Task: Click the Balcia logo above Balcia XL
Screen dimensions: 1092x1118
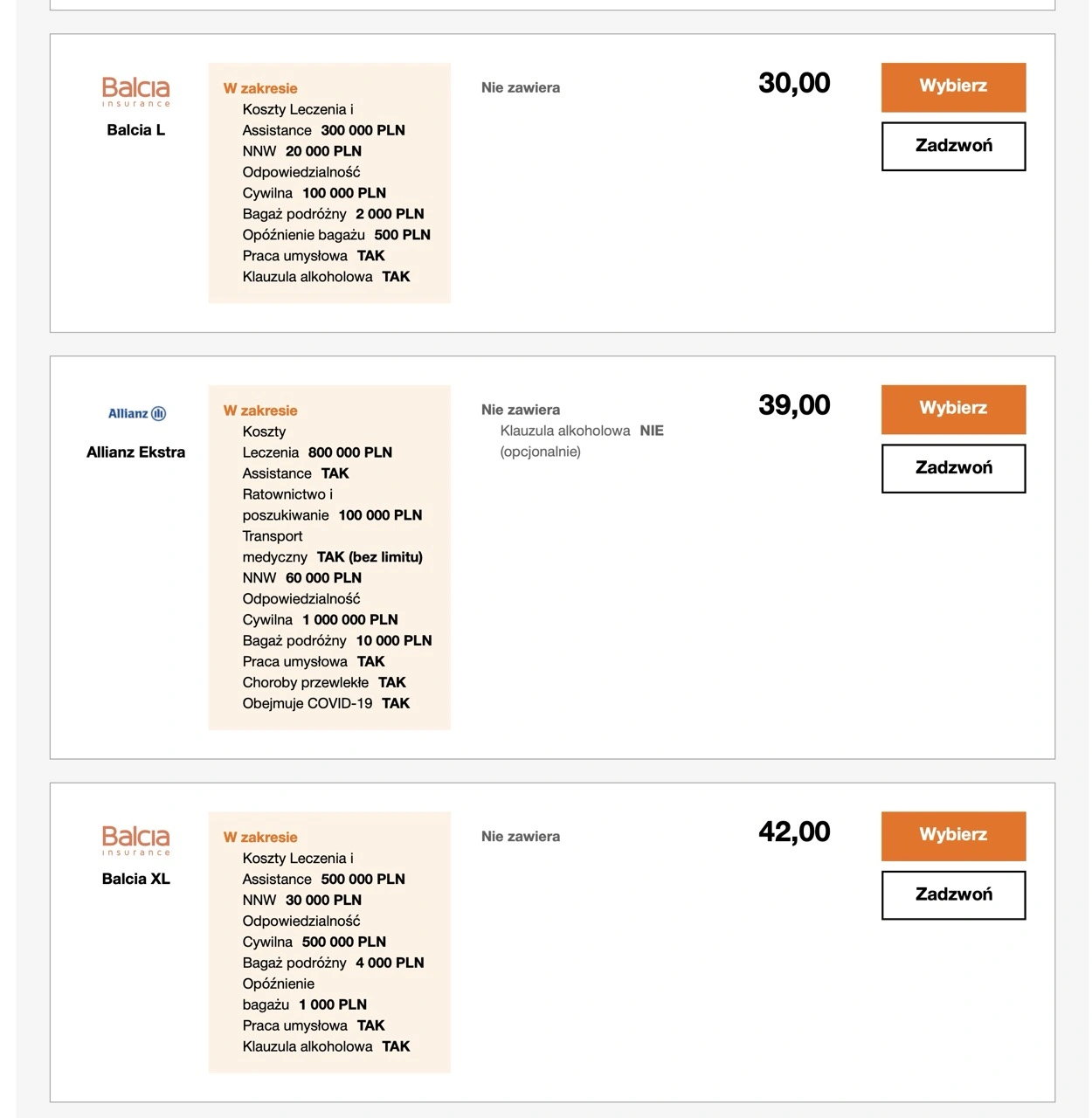Action: point(135,840)
